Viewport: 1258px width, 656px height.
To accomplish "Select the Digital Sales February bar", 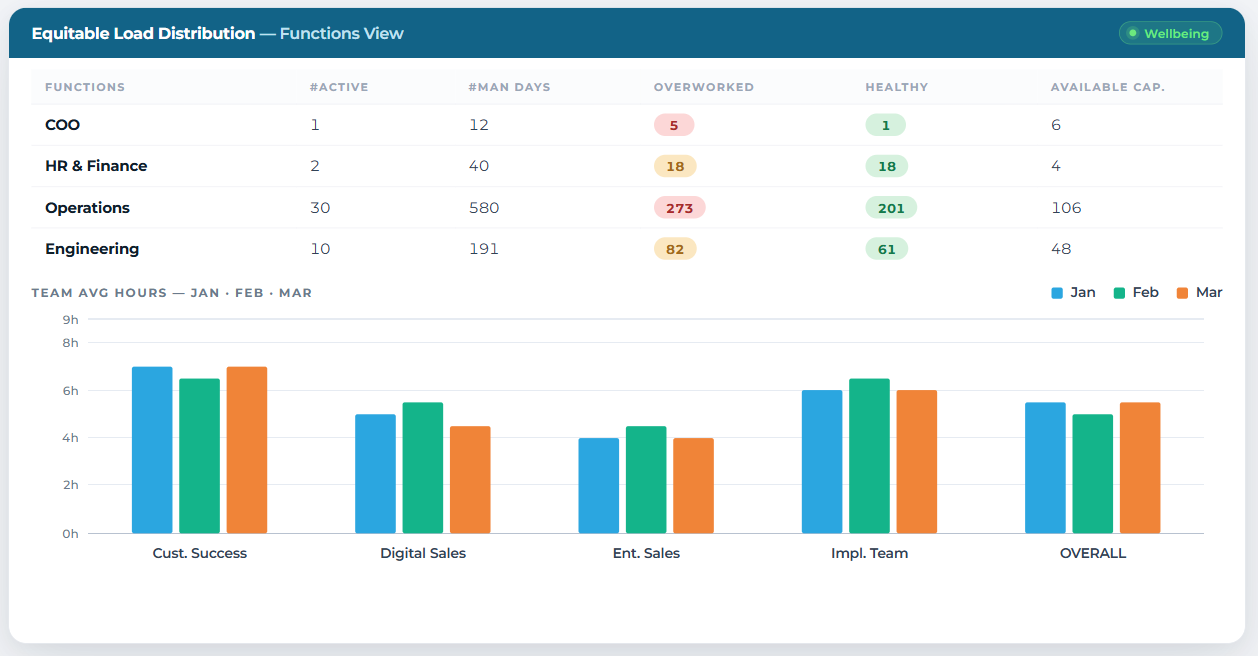I will pos(423,468).
